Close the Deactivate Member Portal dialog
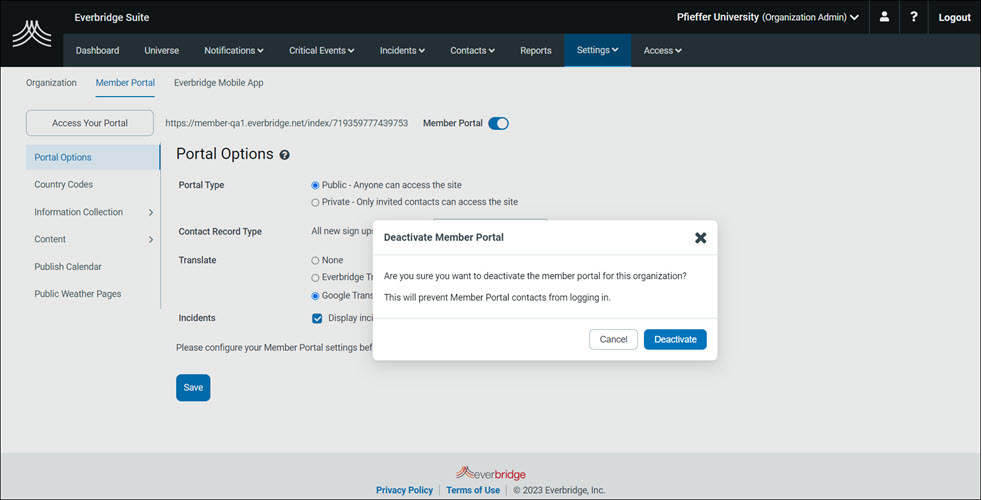The width and height of the screenshot is (982, 500). [701, 237]
